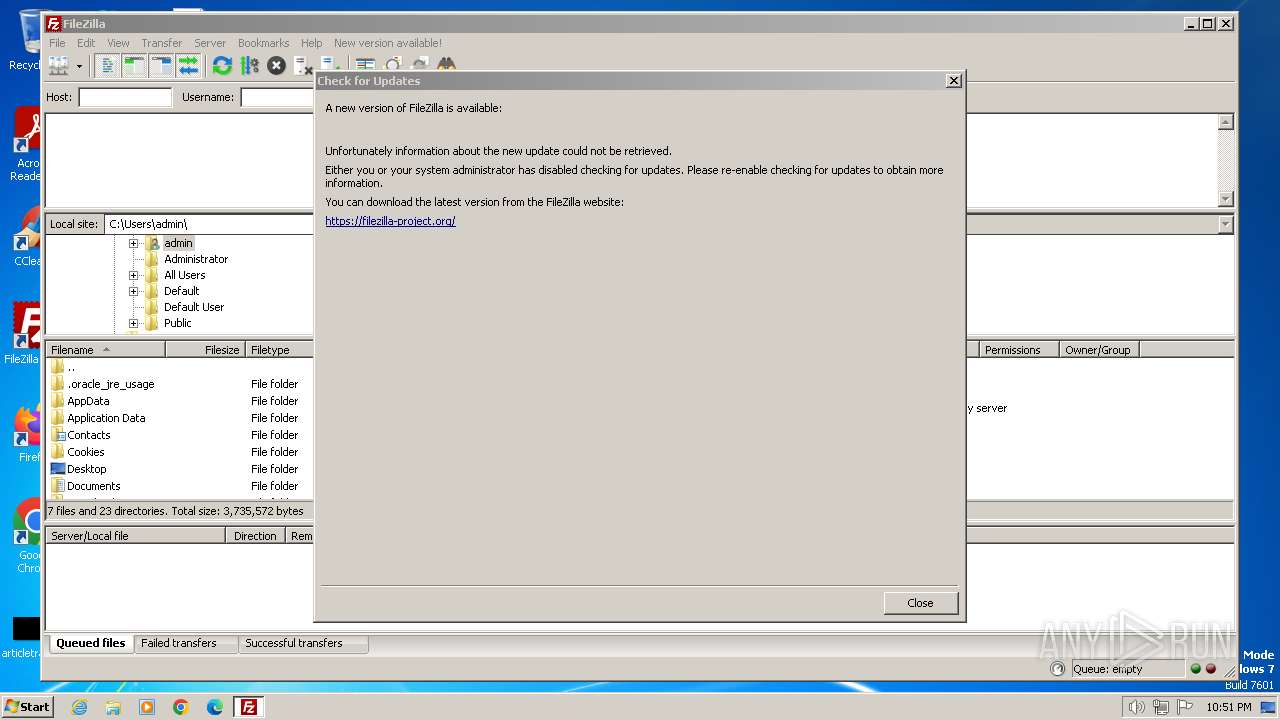This screenshot has height=720, width=1280.
Task: Focus the Host input field
Action: pos(125,97)
